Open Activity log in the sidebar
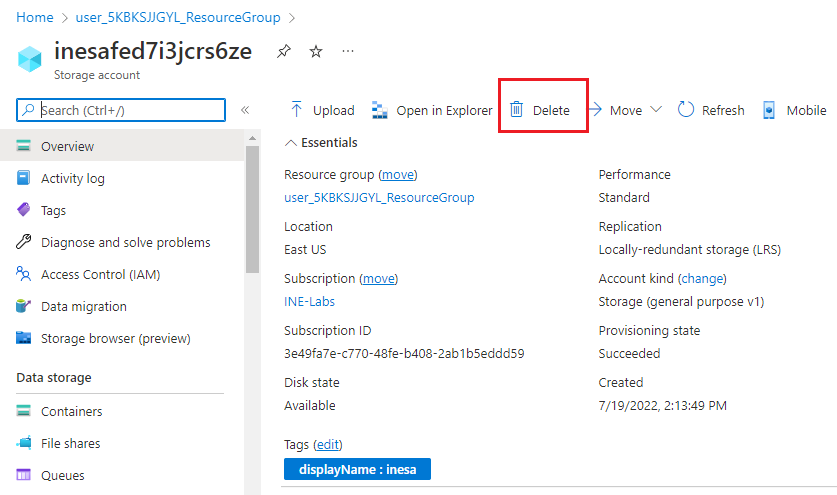This screenshot has width=837, height=495. coord(72,178)
